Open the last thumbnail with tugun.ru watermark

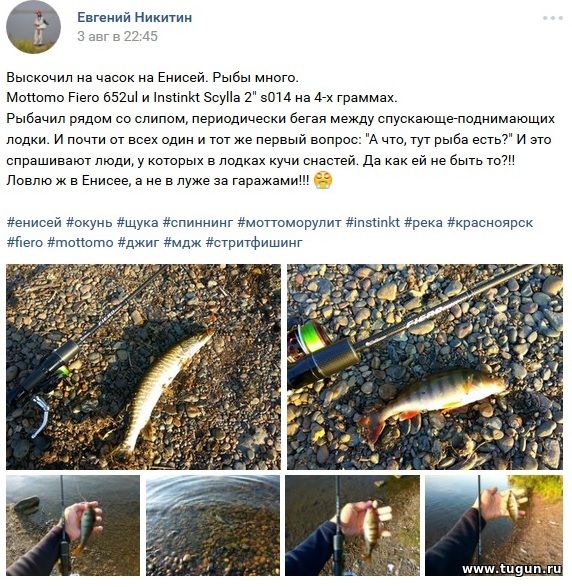(x=494, y=526)
